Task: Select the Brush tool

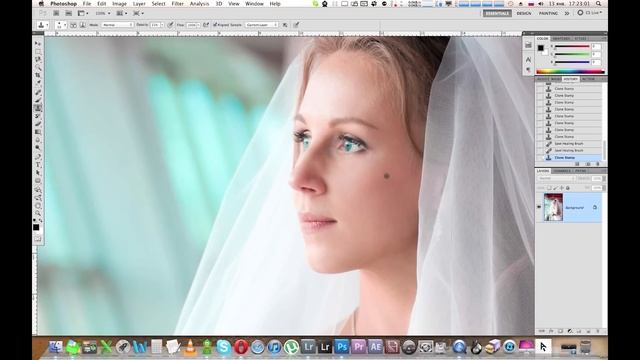Action: pos(38,100)
